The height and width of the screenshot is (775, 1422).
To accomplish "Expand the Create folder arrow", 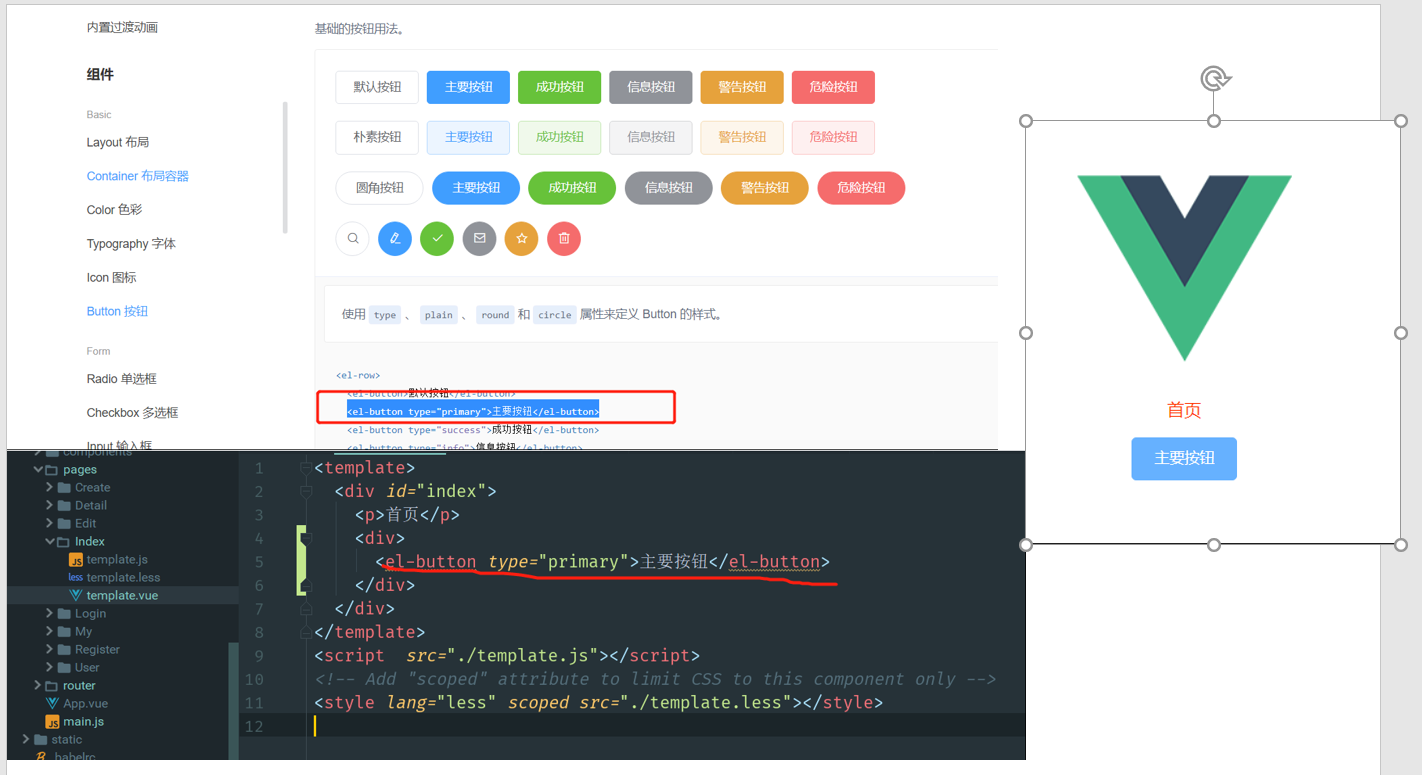I will (x=50, y=488).
